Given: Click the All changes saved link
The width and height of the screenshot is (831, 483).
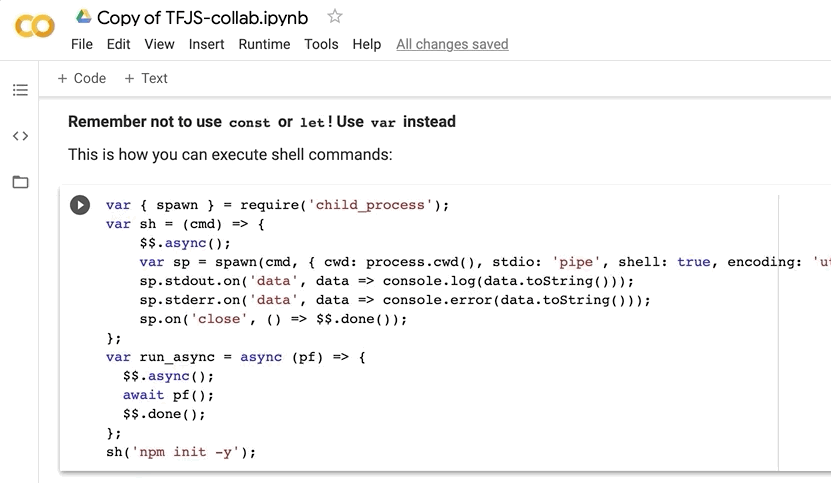Looking at the screenshot, I should tap(452, 44).
